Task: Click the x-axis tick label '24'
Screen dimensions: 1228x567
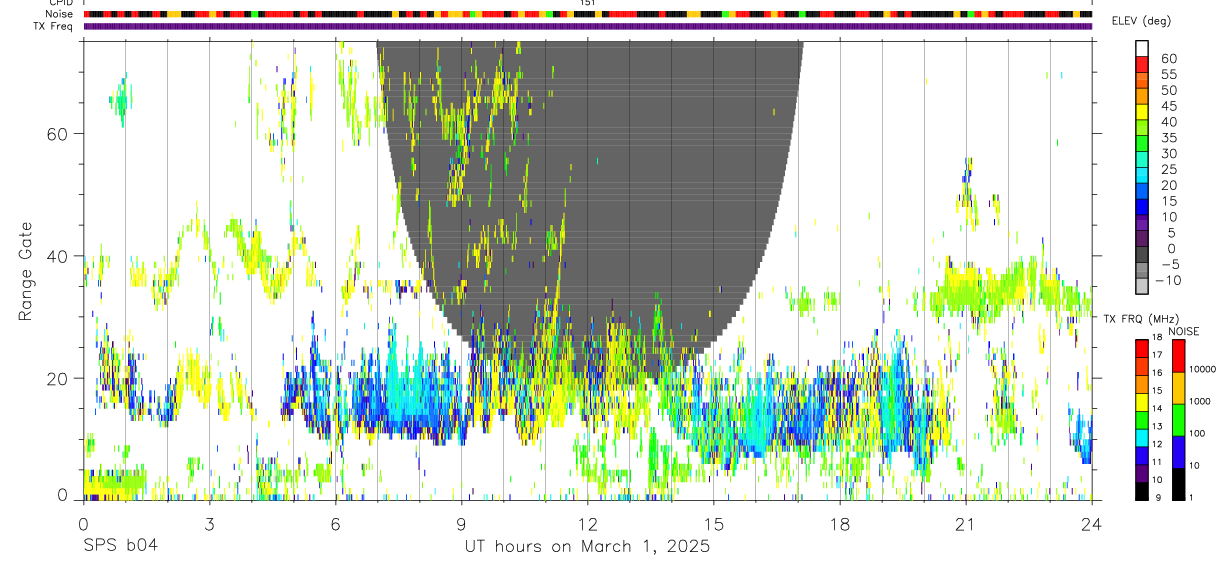Action: [1091, 523]
